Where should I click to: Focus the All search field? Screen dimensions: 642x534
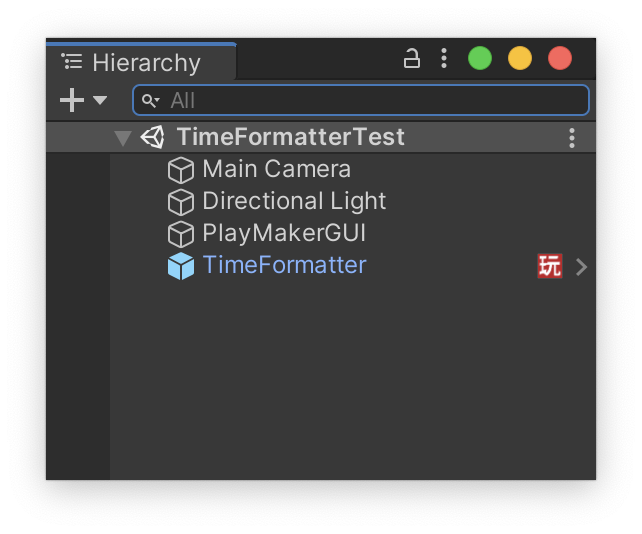tap(361, 100)
